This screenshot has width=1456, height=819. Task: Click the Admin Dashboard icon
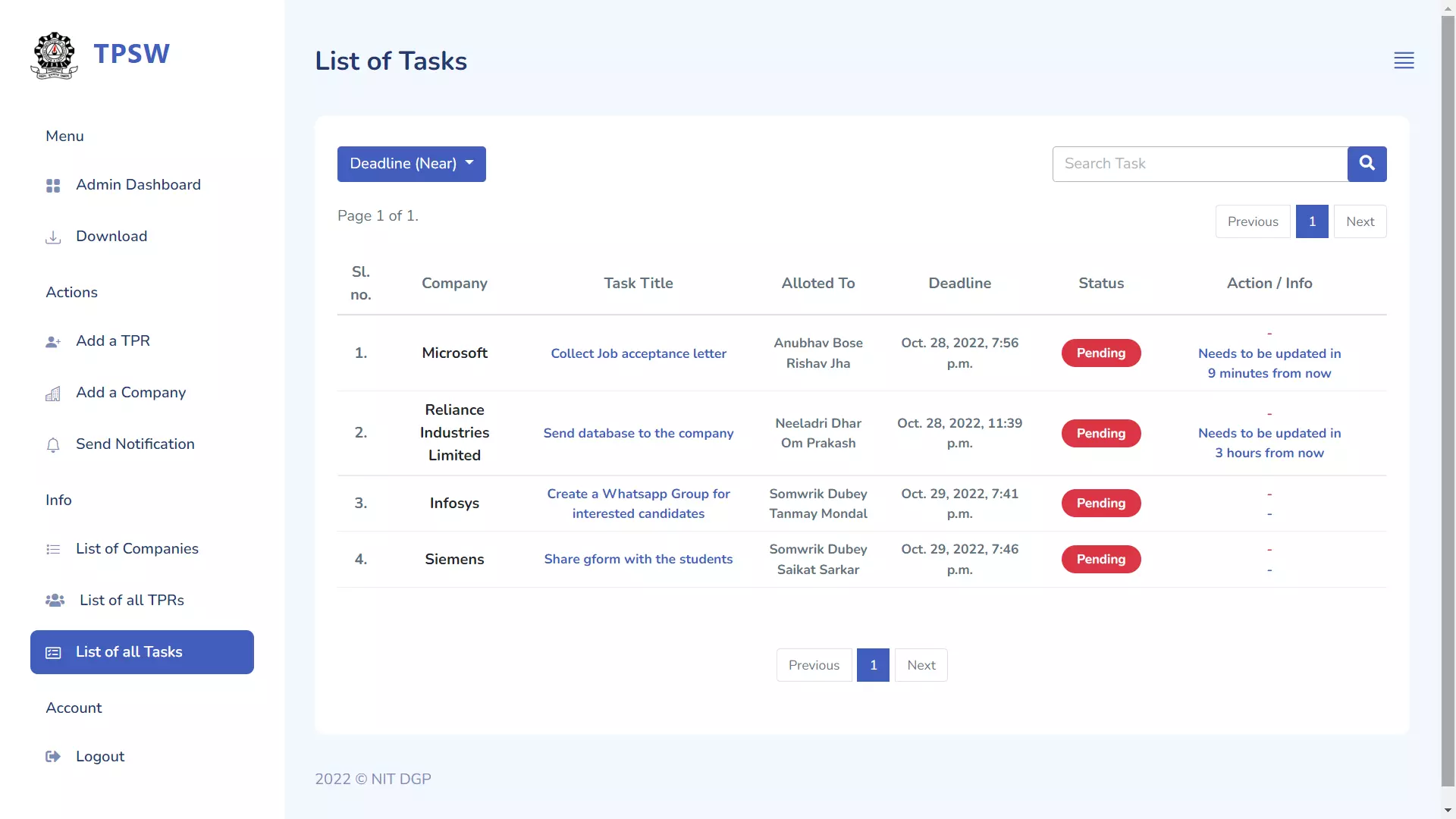click(x=53, y=185)
